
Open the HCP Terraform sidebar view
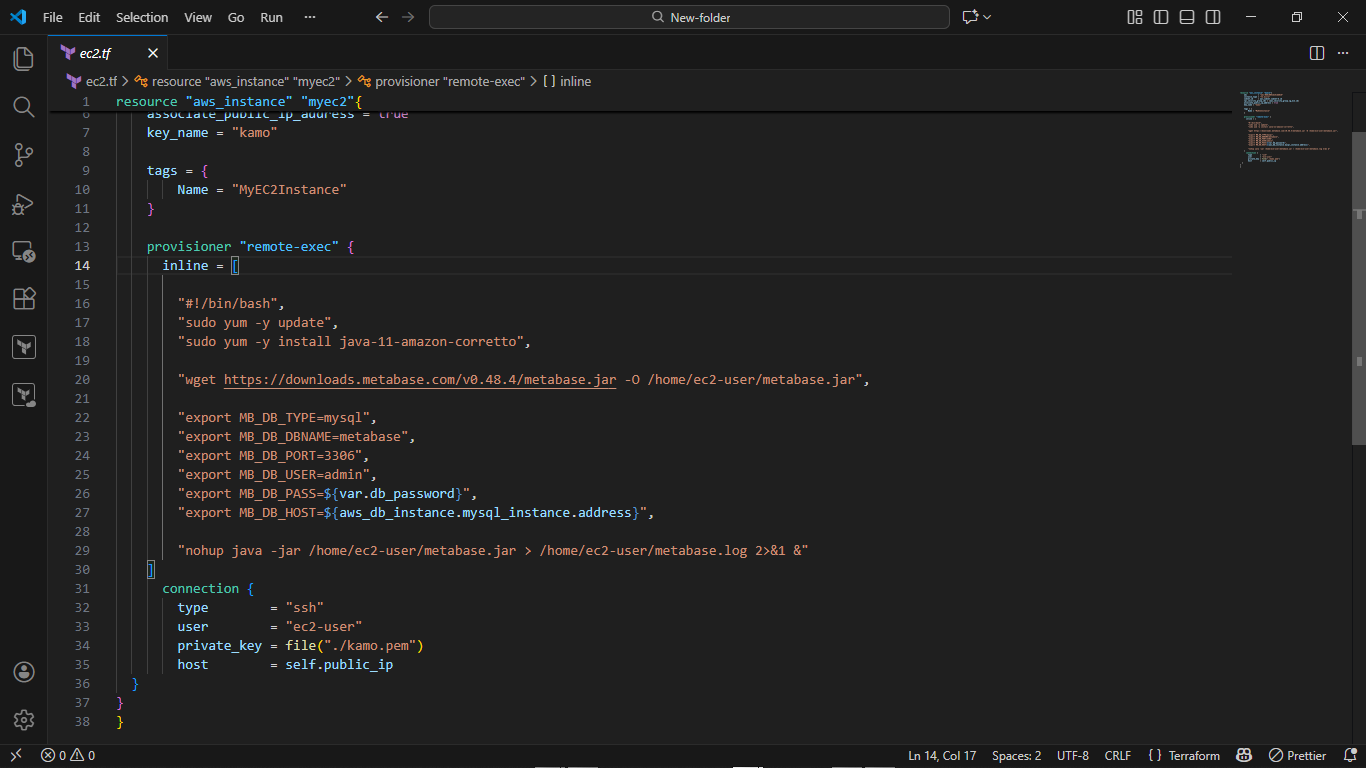(x=23, y=394)
